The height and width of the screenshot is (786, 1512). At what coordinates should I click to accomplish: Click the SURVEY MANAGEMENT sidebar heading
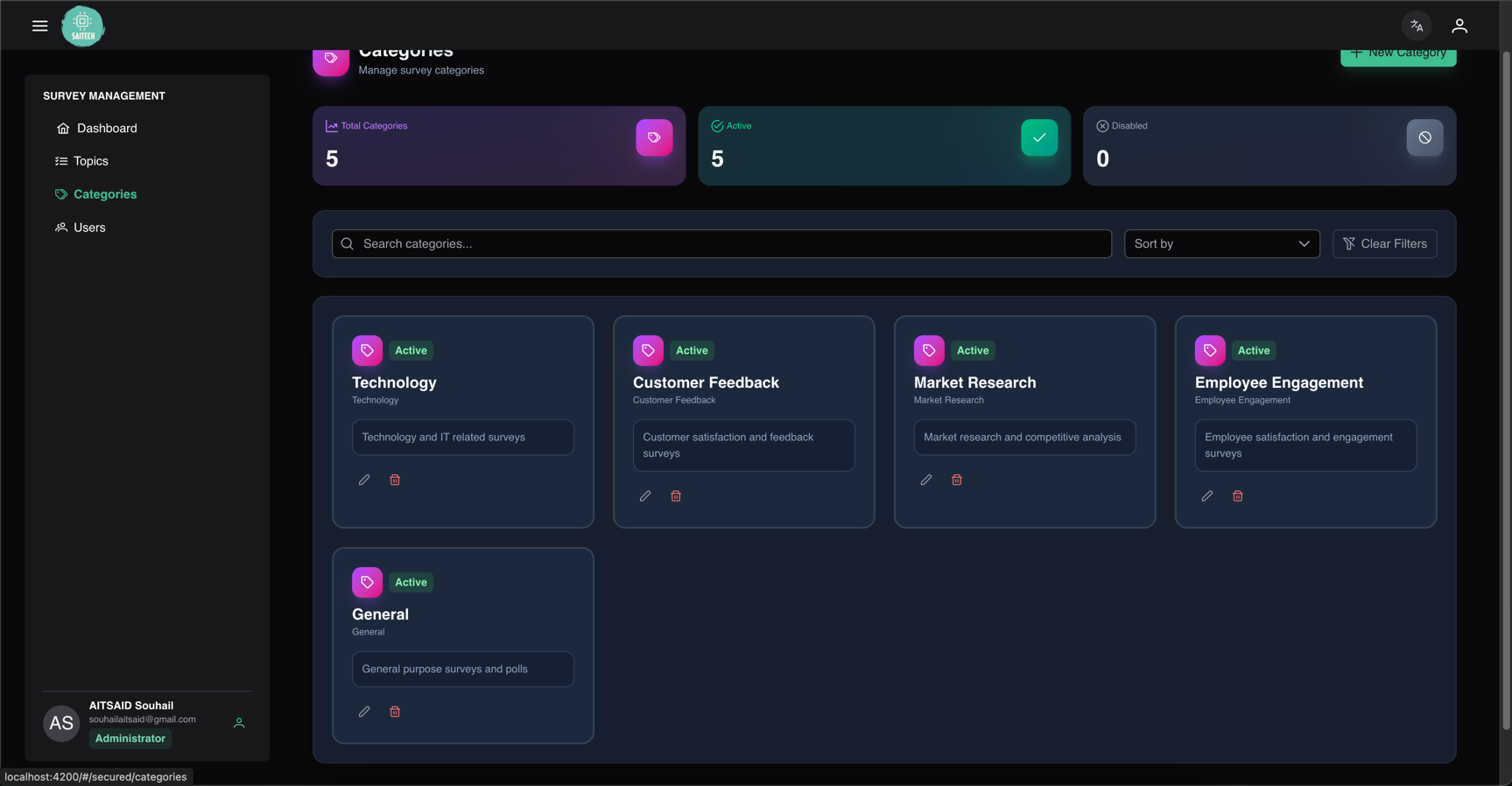point(104,96)
